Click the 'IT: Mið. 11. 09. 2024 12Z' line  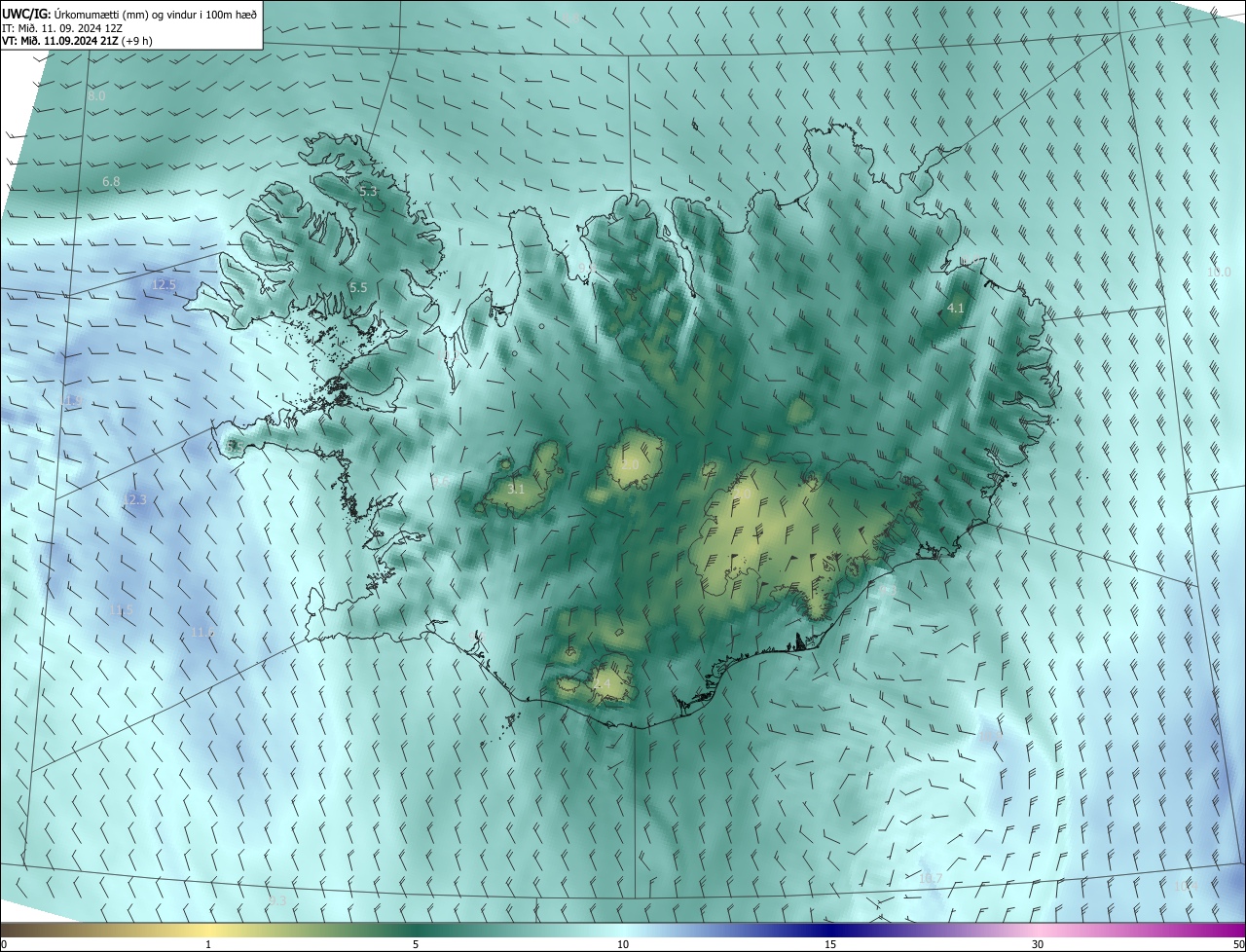click(x=62, y=28)
